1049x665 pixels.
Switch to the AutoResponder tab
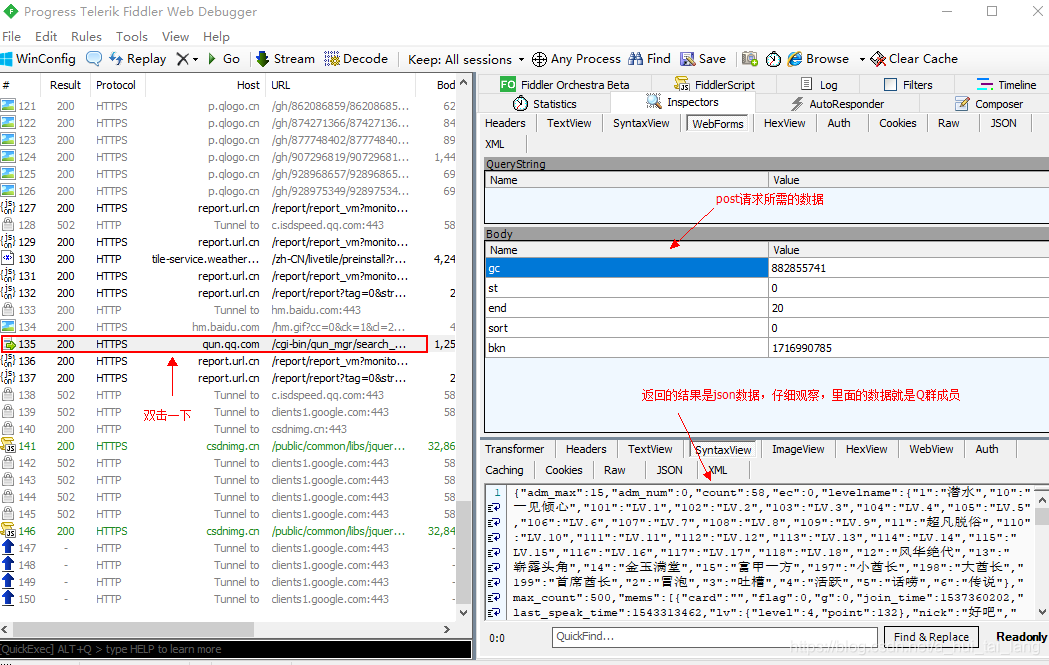coord(838,104)
